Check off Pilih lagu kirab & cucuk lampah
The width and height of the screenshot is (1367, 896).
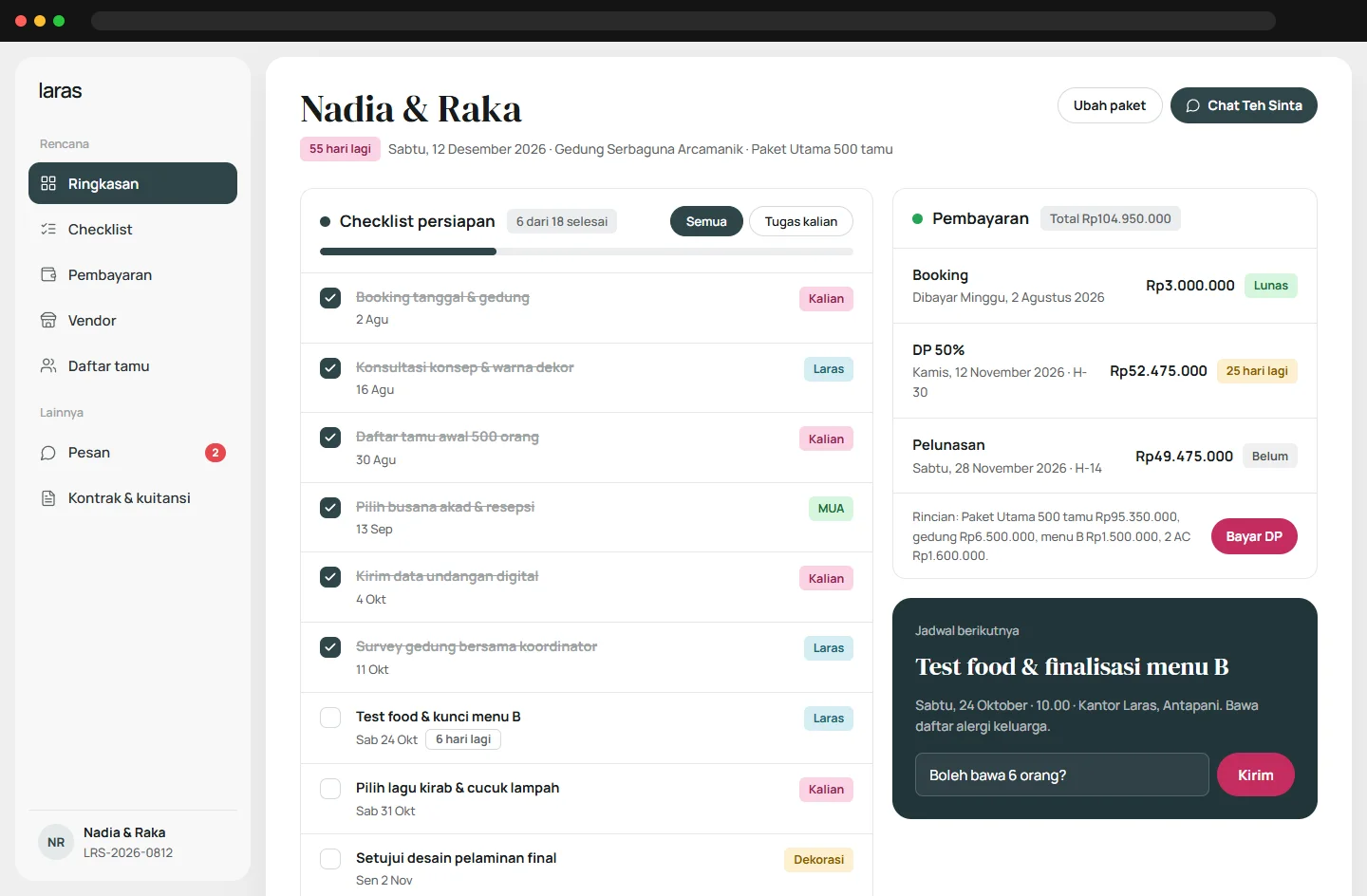(x=330, y=789)
